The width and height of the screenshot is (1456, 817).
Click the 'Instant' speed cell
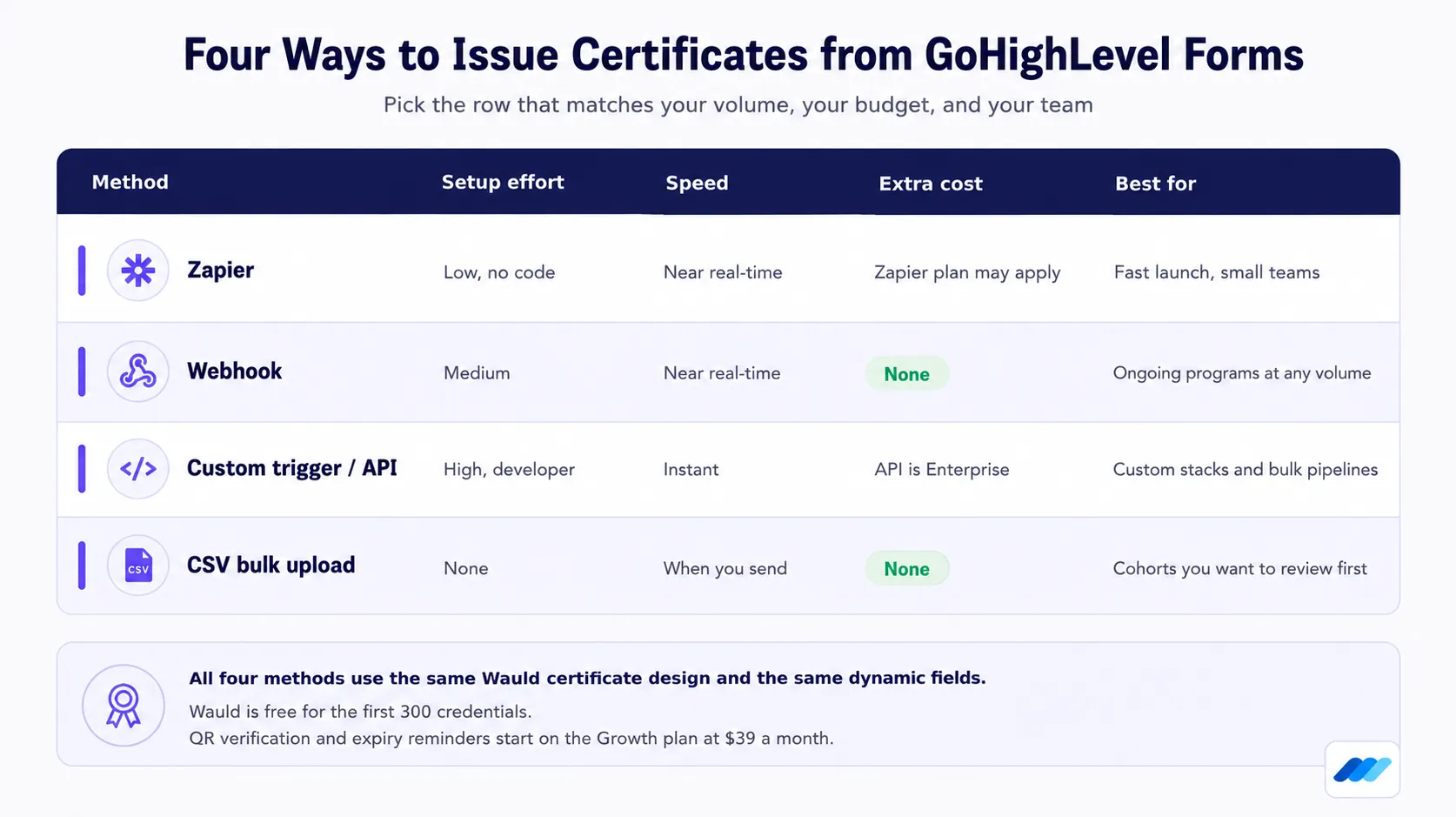coord(691,470)
